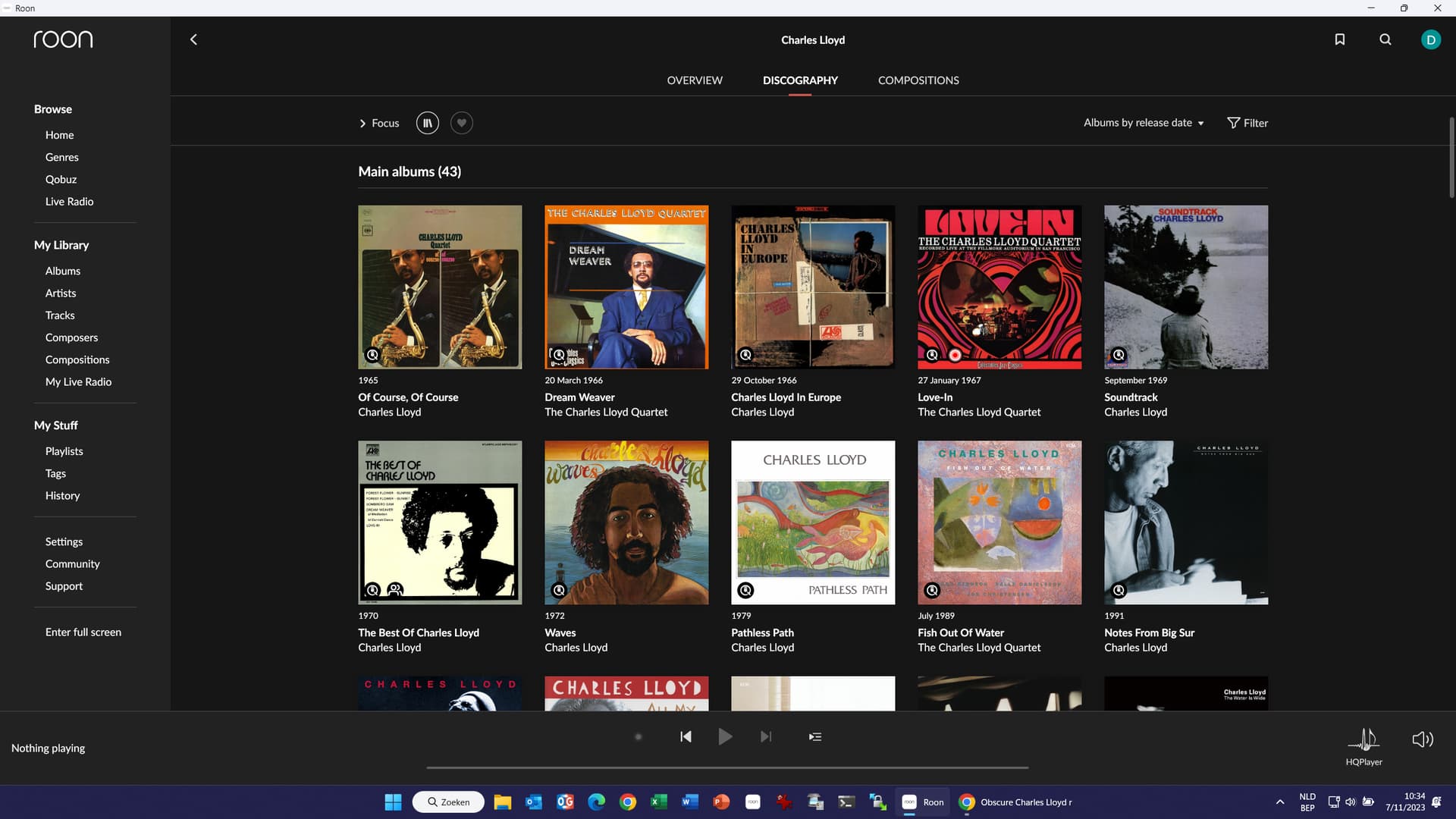Image resolution: width=1456 pixels, height=819 pixels.
Task: Open File Explorer from taskbar
Action: [x=502, y=802]
